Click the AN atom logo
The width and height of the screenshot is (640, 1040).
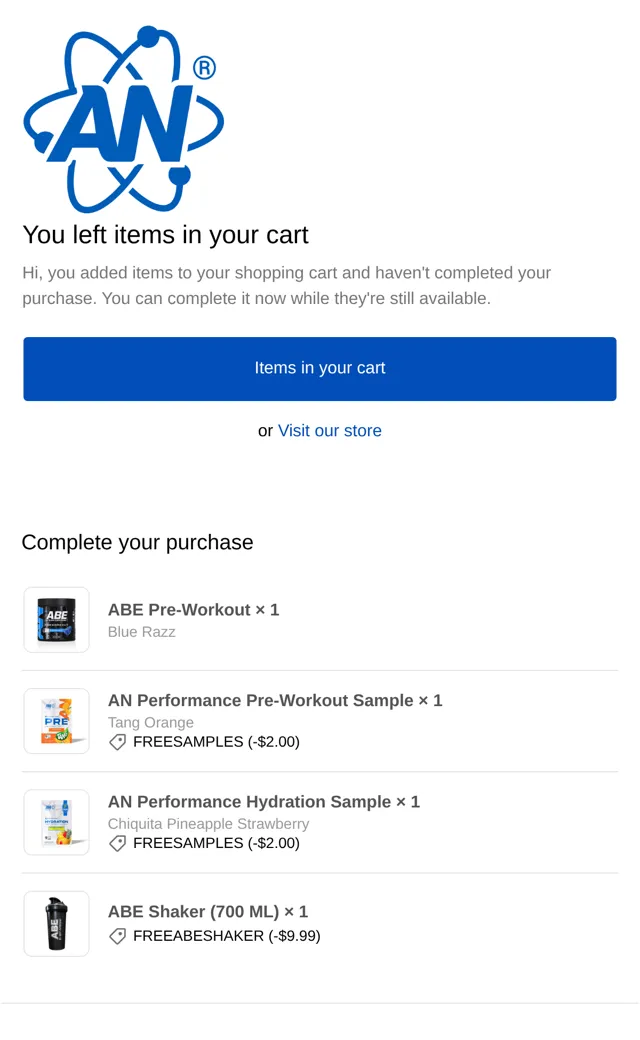[123, 119]
